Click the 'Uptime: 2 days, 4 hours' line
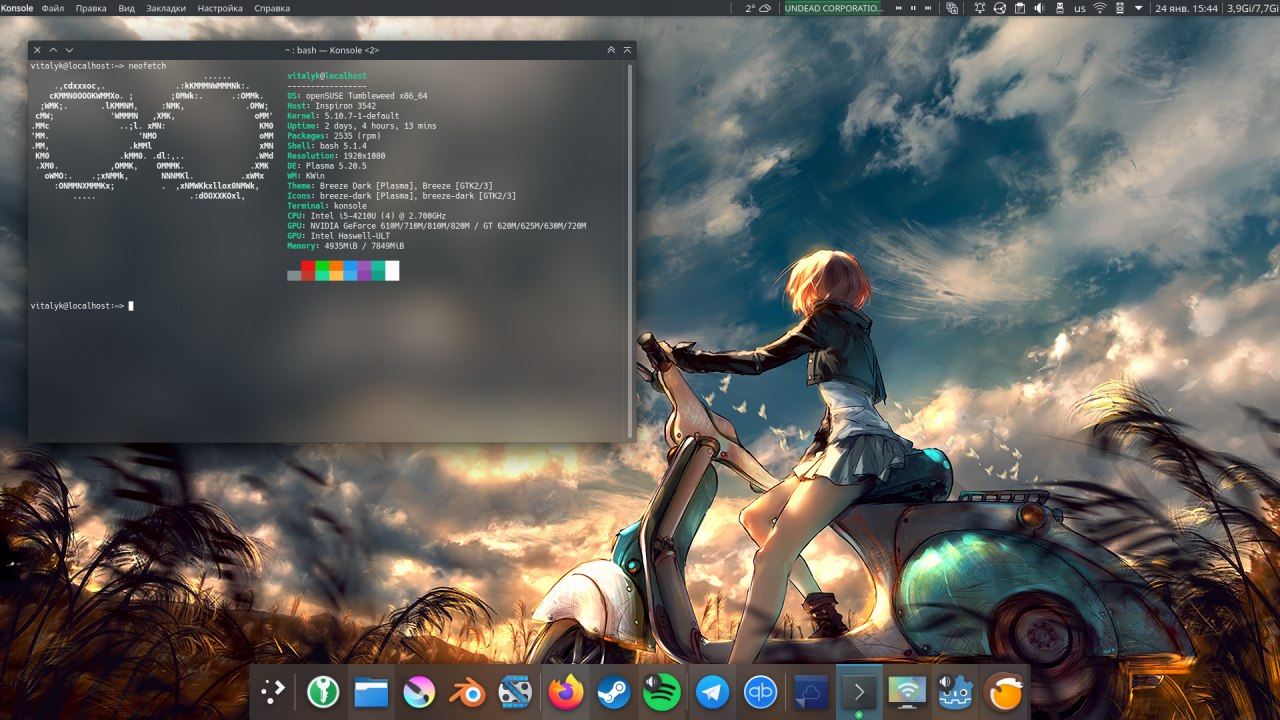This screenshot has height=720, width=1280. [362, 126]
